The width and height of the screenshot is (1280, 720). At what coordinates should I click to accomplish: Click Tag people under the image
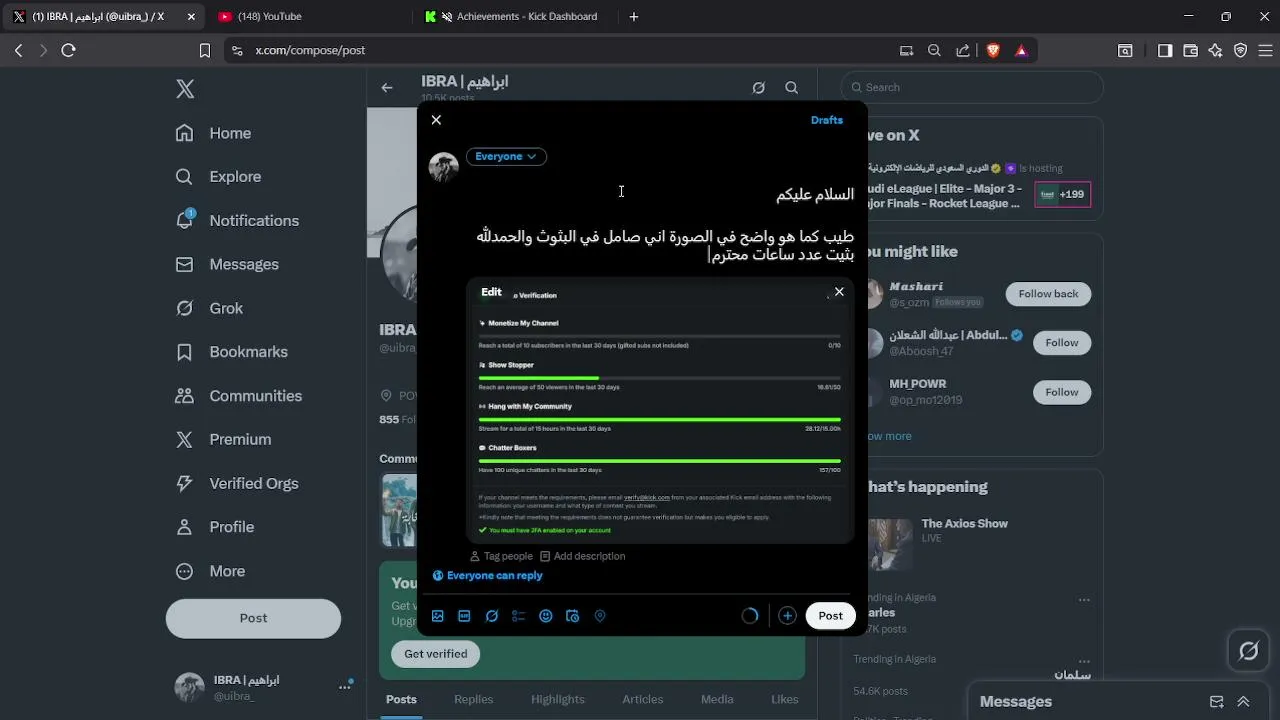click(x=501, y=556)
